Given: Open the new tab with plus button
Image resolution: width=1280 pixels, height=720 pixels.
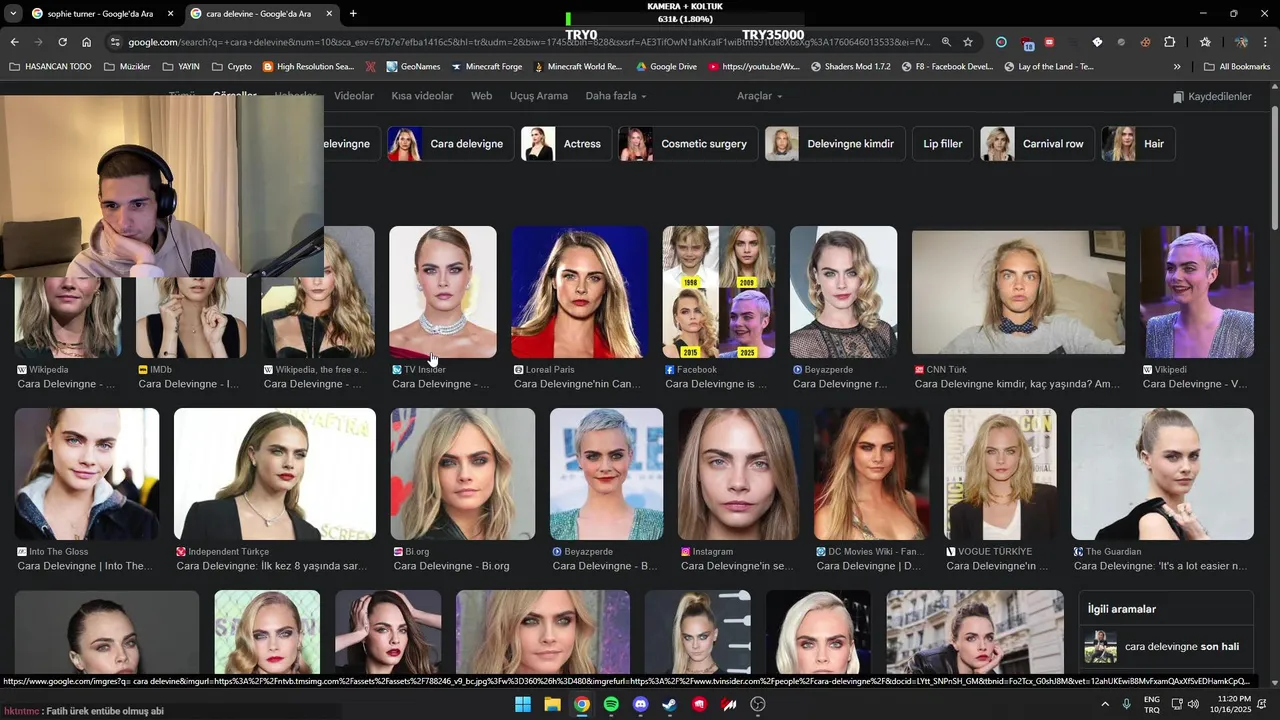Looking at the screenshot, I should 353,13.
